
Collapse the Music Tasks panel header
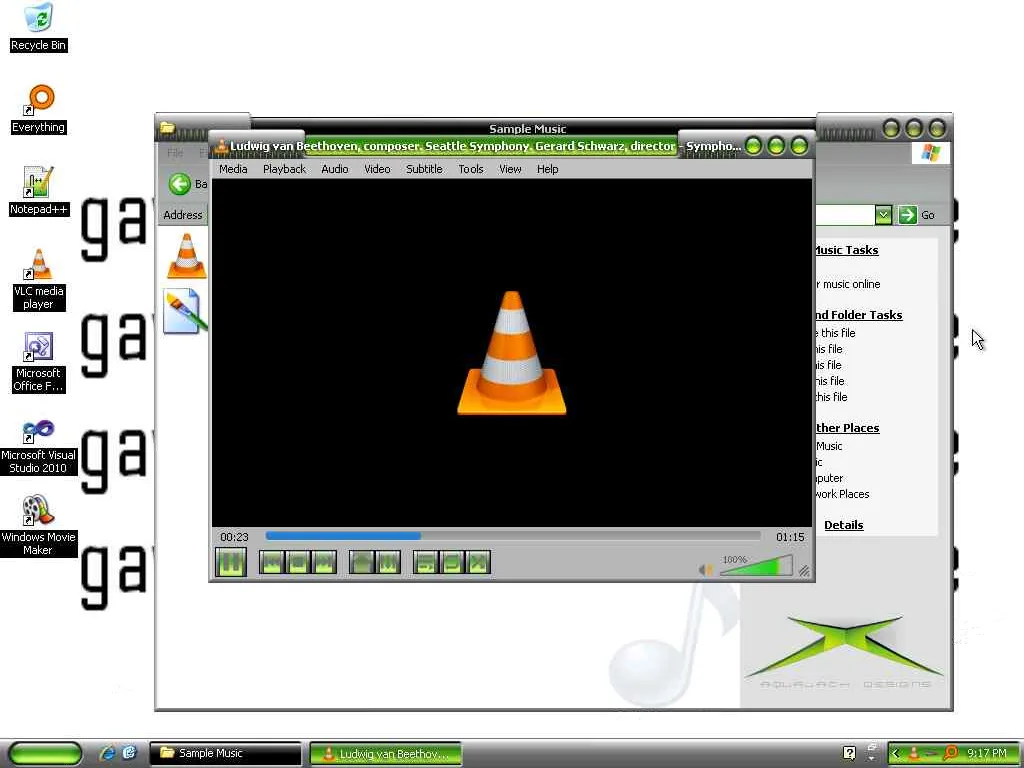point(846,250)
